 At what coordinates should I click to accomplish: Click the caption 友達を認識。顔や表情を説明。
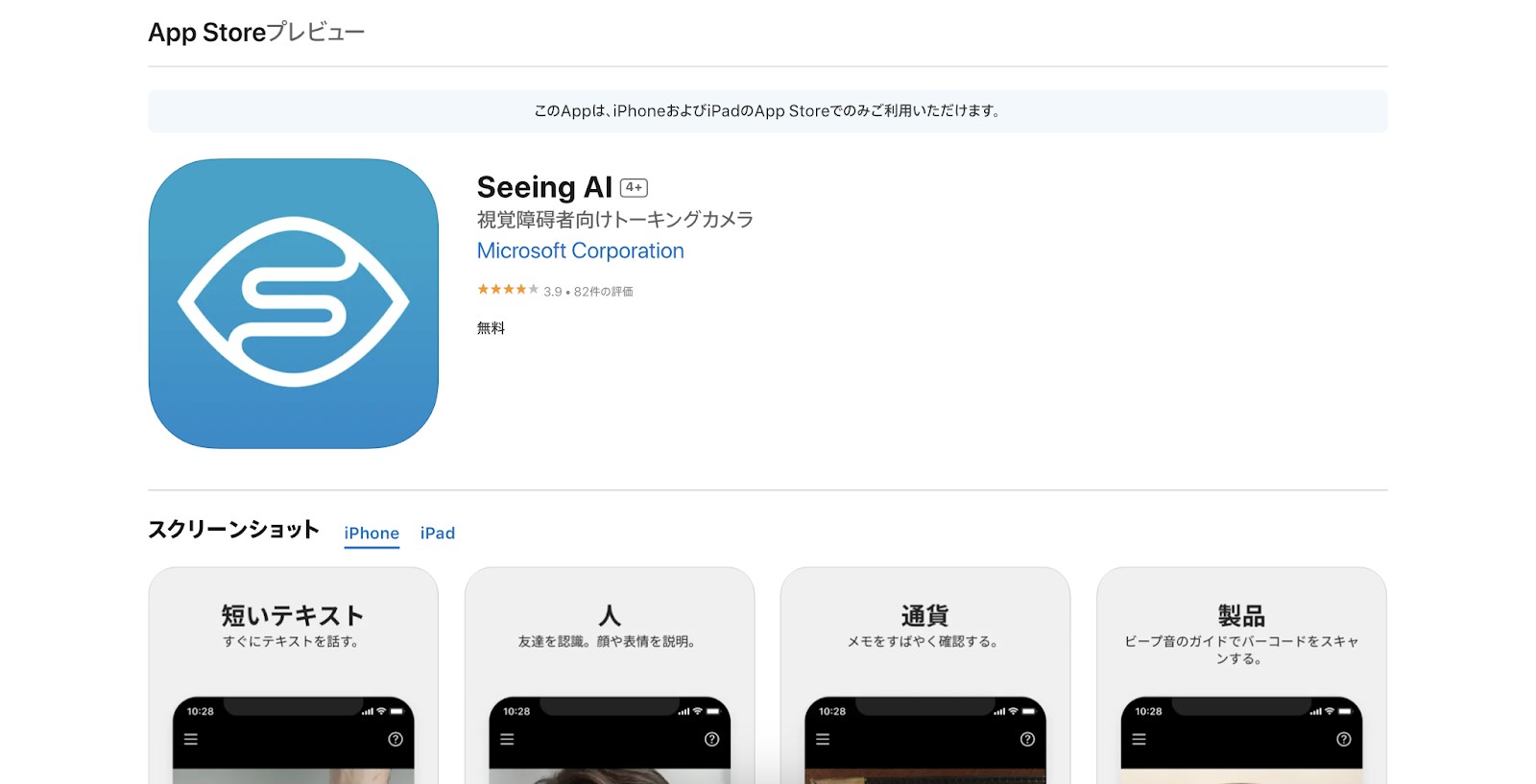[x=609, y=642]
